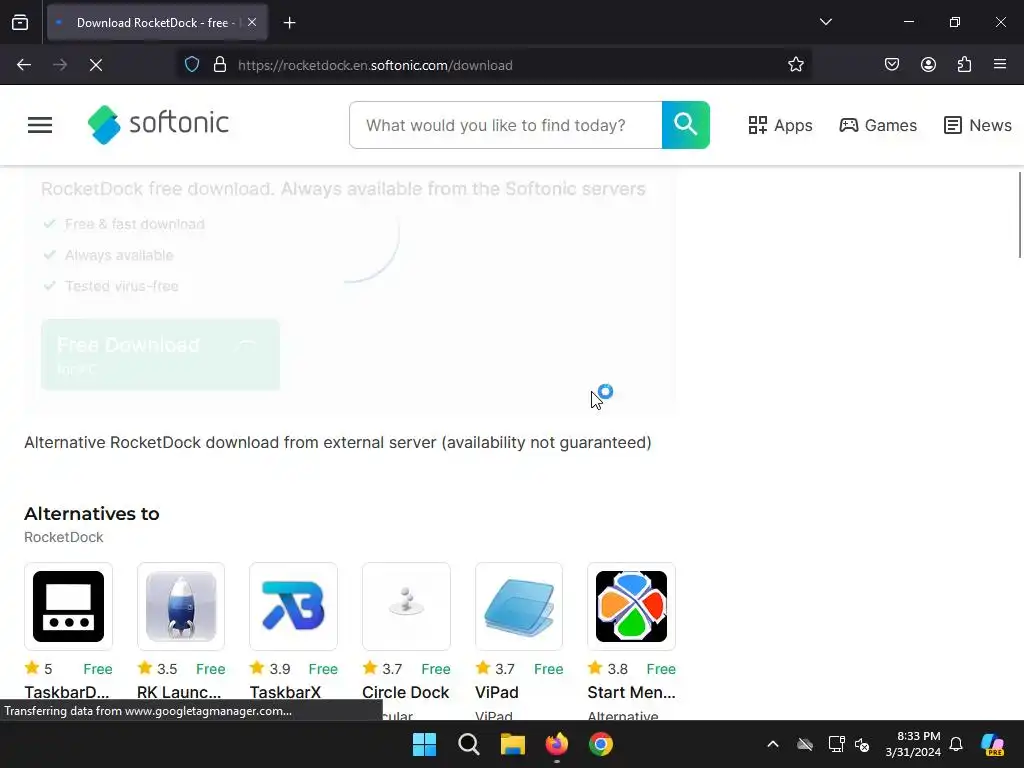
Task: Open RK Launcher rocket thumbnail
Action: coord(181,607)
